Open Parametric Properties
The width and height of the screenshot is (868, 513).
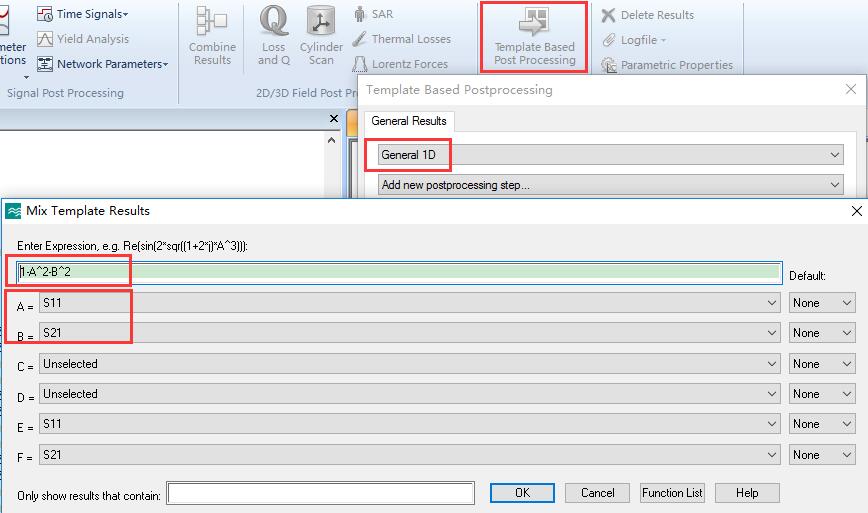click(x=667, y=65)
